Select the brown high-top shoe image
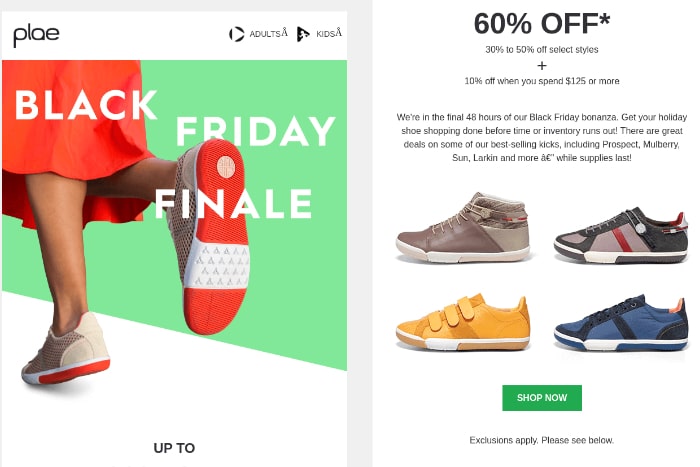The height and width of the screenshot is (467, 700). (463, 228)
